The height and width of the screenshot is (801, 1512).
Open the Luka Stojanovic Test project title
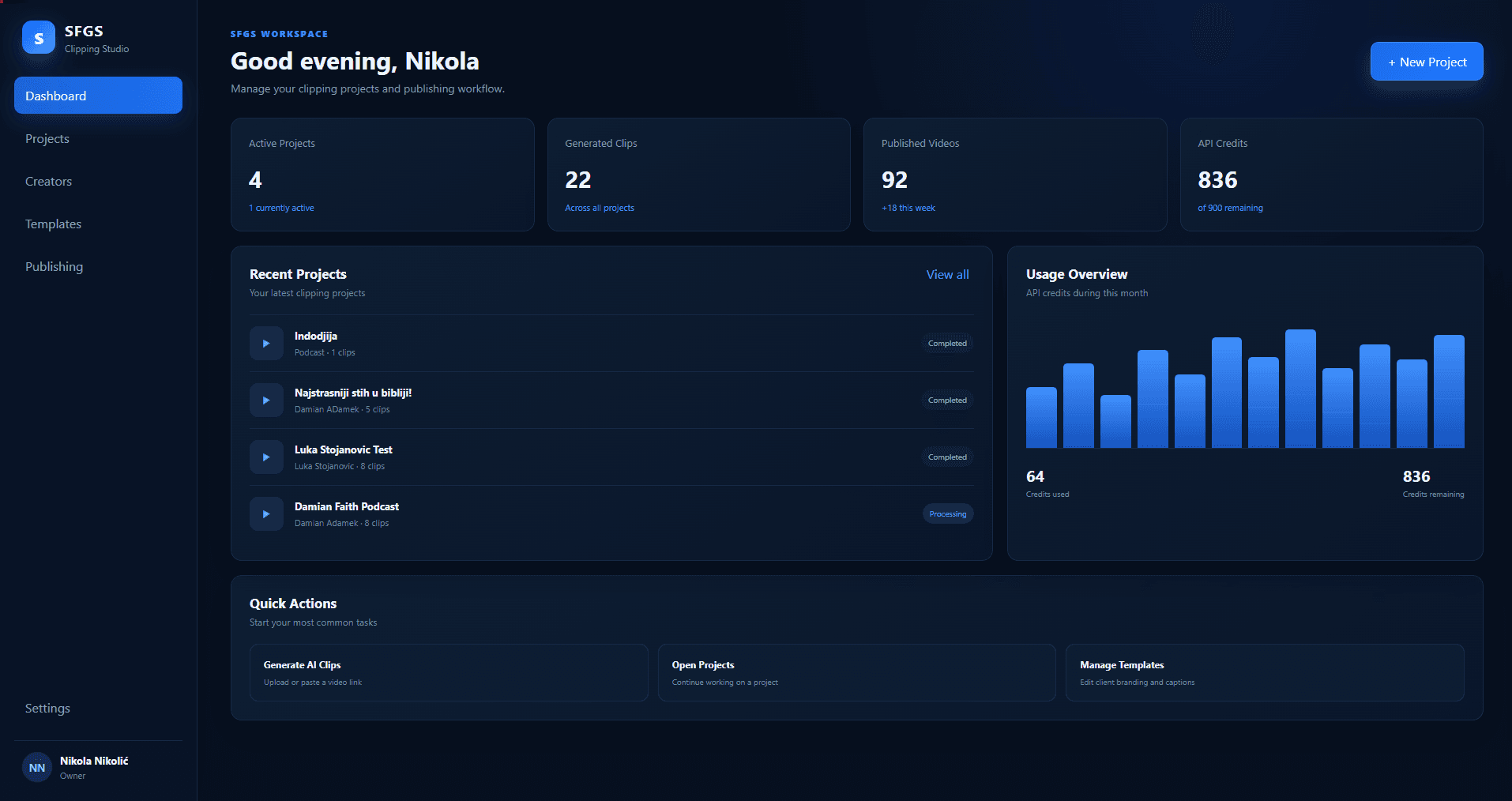click(x=344, y=449)
